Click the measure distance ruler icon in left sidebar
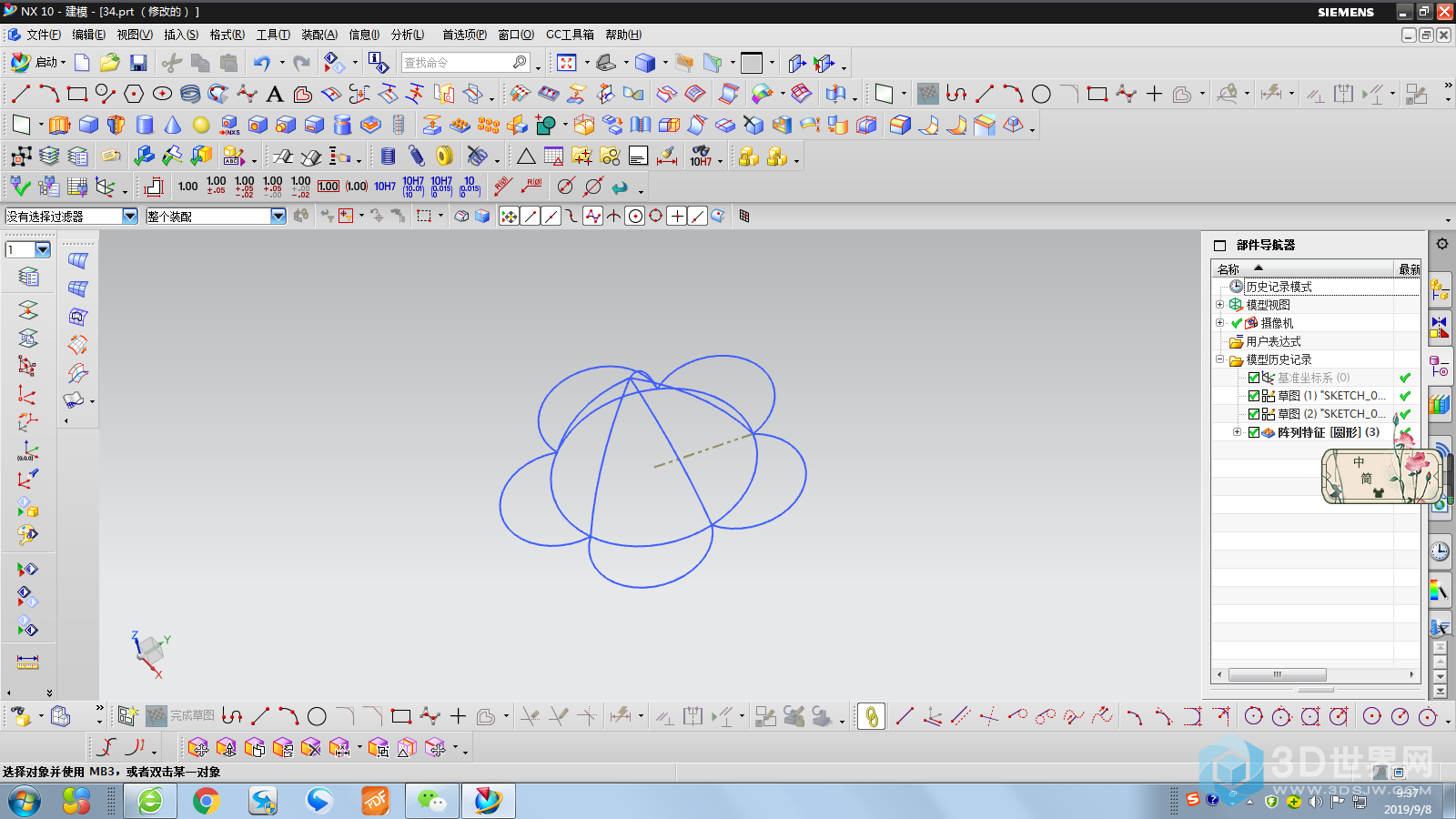Viewport: 1456px width, 819px height. tap(28, 662)
